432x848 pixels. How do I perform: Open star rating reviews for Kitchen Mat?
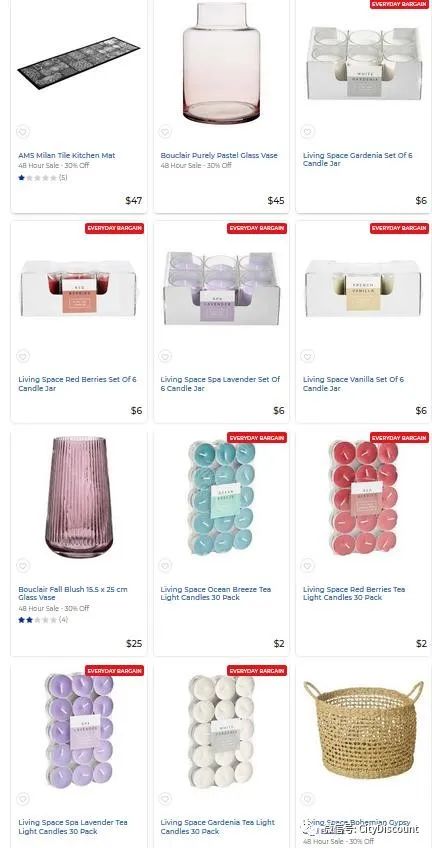click(x=43, y=177)
